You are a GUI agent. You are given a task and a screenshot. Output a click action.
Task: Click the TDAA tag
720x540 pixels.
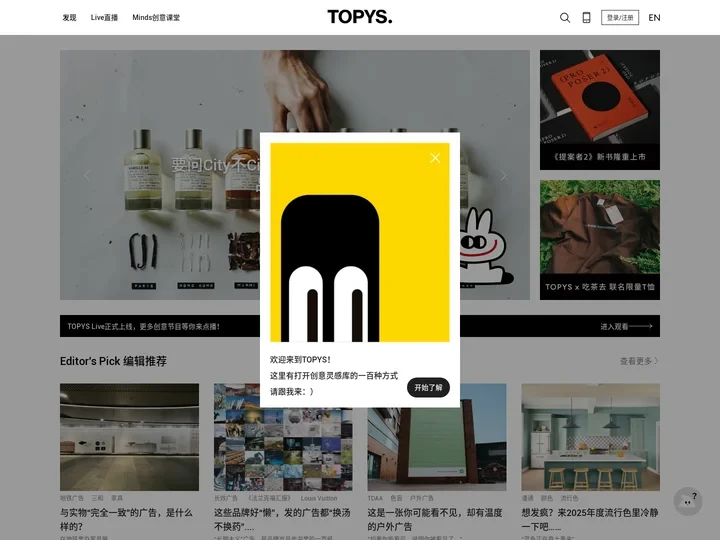375,498
